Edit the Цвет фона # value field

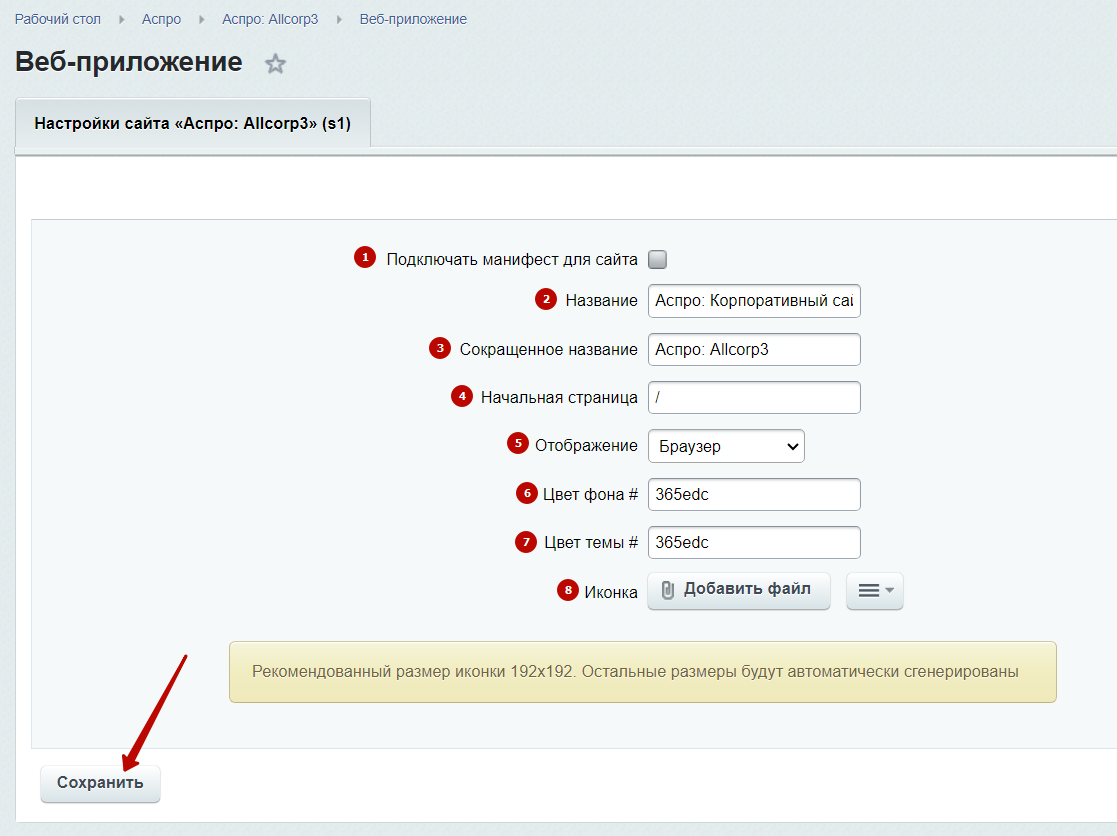754,494
